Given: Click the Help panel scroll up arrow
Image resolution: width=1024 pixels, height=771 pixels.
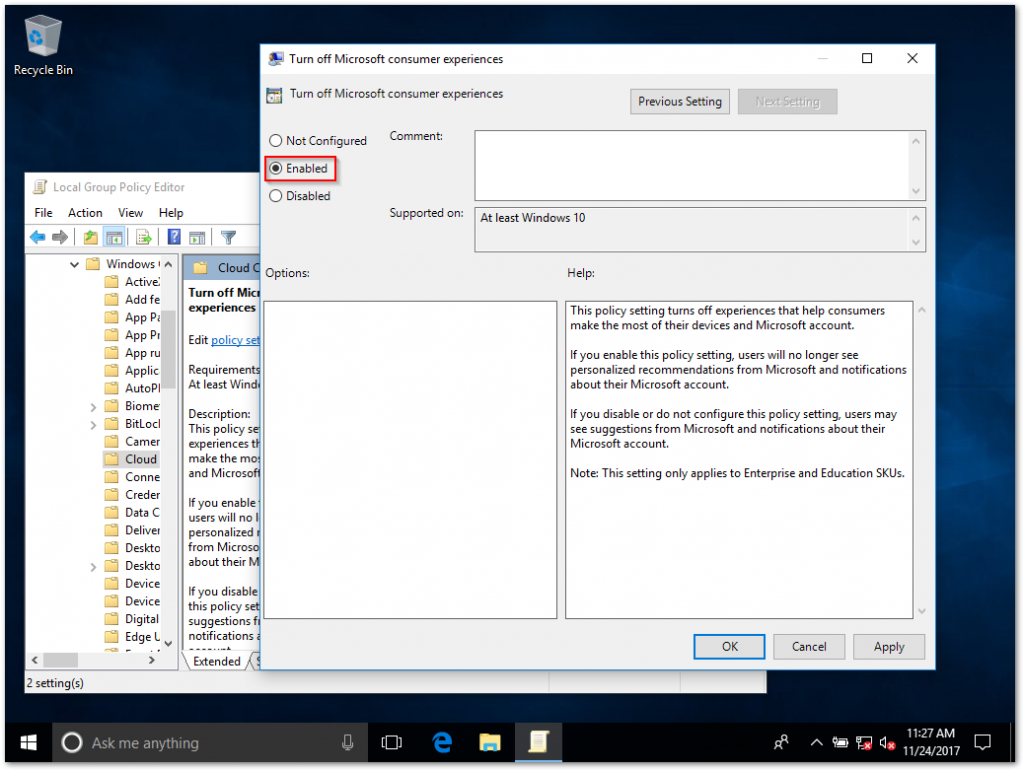Looking at the screenshot, I should coord(921,310).
